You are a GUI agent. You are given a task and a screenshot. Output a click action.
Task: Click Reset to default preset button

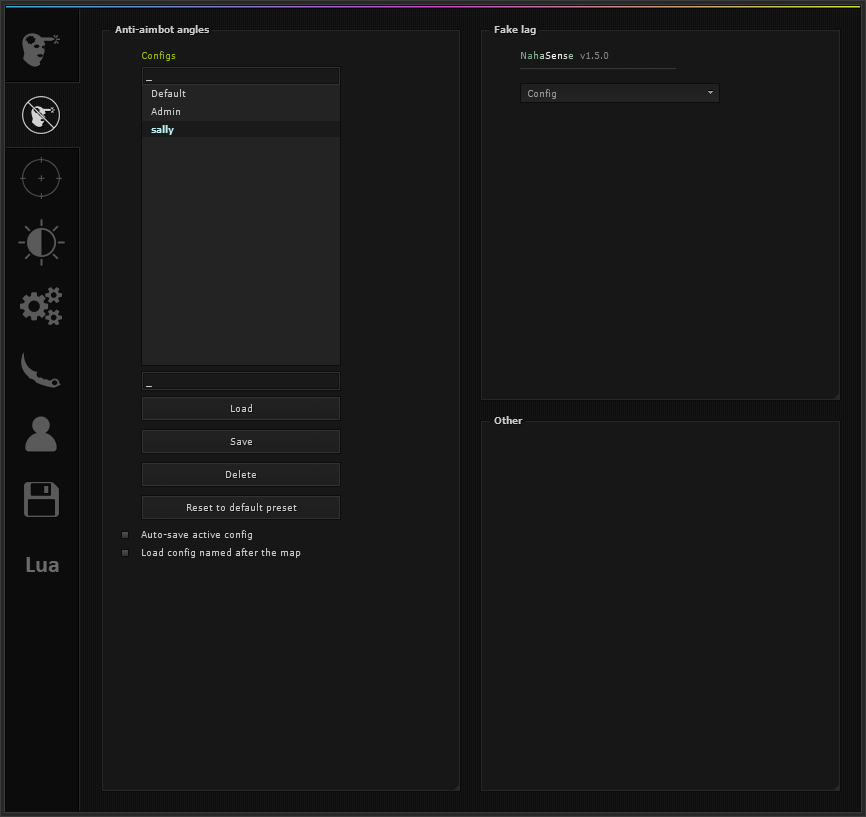click(x=241, y=507)
